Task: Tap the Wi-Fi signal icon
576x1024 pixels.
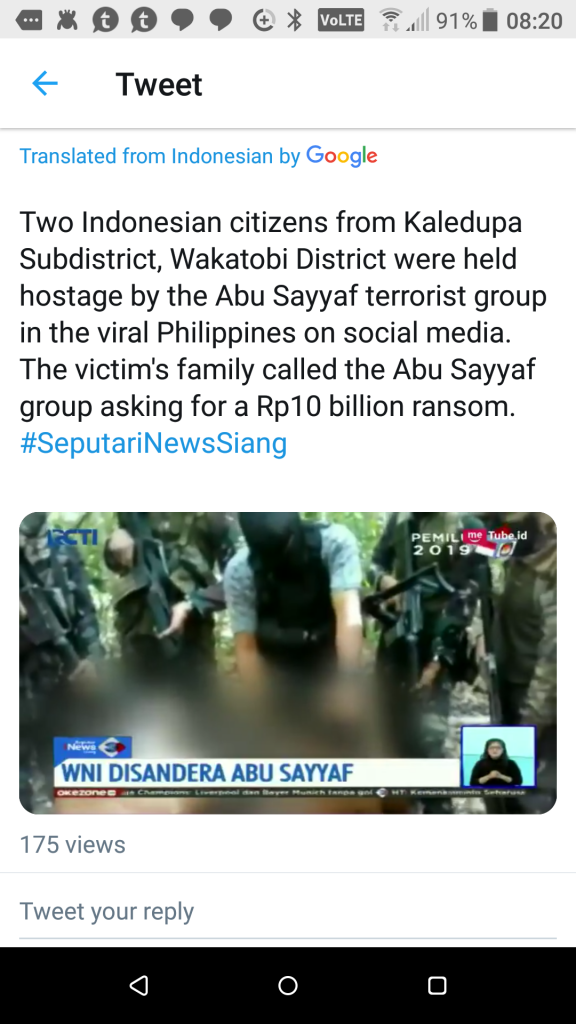Action: [390, 20]
